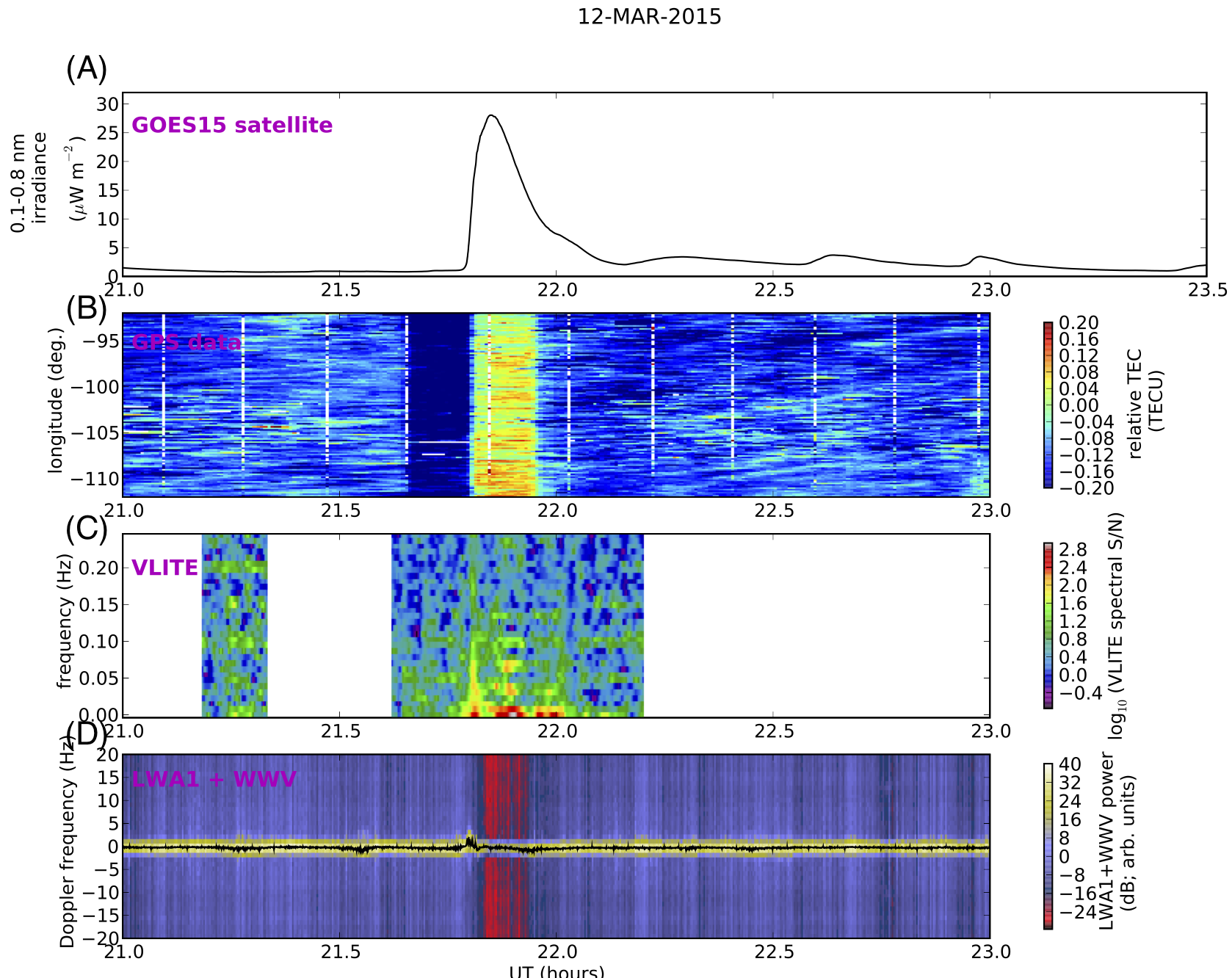The image size is (1232, 978).
Task: Click the -0.4 value on the VLITE colorbar
Action: click(1080, 692)
